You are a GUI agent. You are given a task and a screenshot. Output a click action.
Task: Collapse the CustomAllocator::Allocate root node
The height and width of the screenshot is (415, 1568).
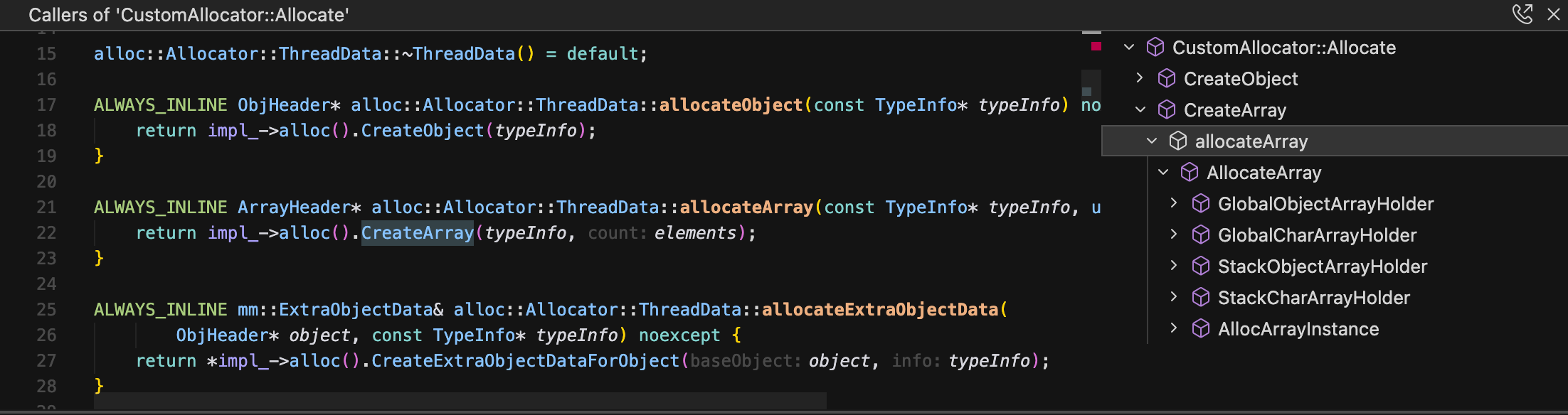click(1129, 48)
